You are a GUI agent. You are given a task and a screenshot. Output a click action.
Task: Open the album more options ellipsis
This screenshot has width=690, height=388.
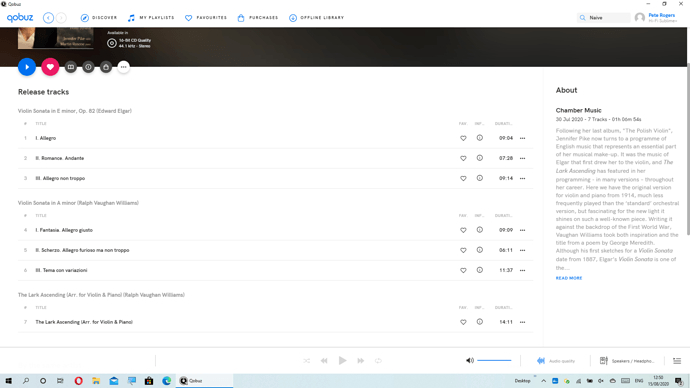pos(124,67)
